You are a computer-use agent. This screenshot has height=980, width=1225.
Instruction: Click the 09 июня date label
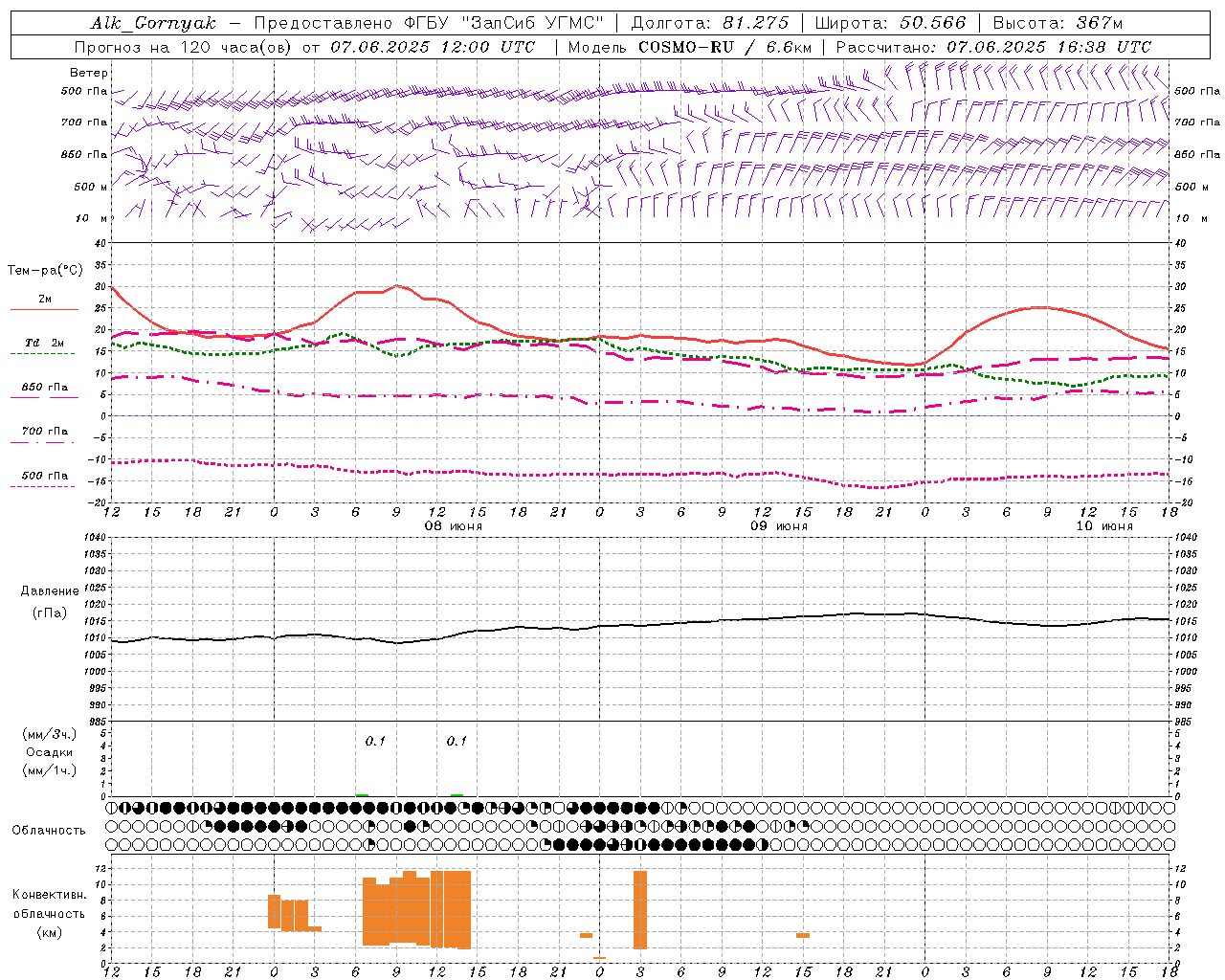tap(779, 526)
